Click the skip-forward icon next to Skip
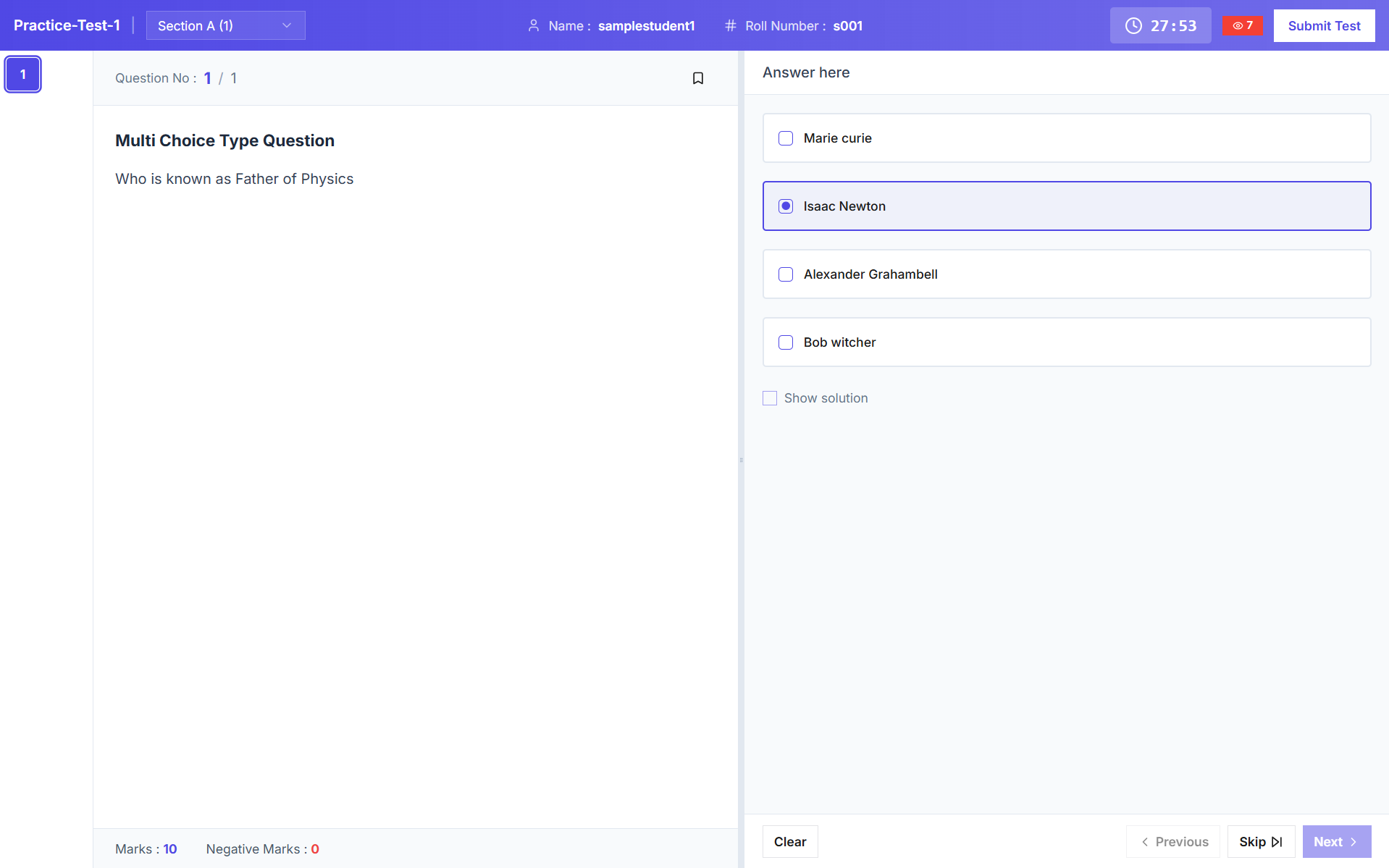The image size is (1389, 868). click(1277, 841)
